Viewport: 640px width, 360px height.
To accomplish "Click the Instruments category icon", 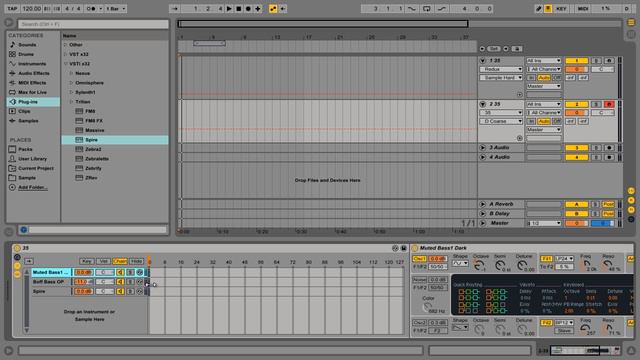I will click(12, 64).
